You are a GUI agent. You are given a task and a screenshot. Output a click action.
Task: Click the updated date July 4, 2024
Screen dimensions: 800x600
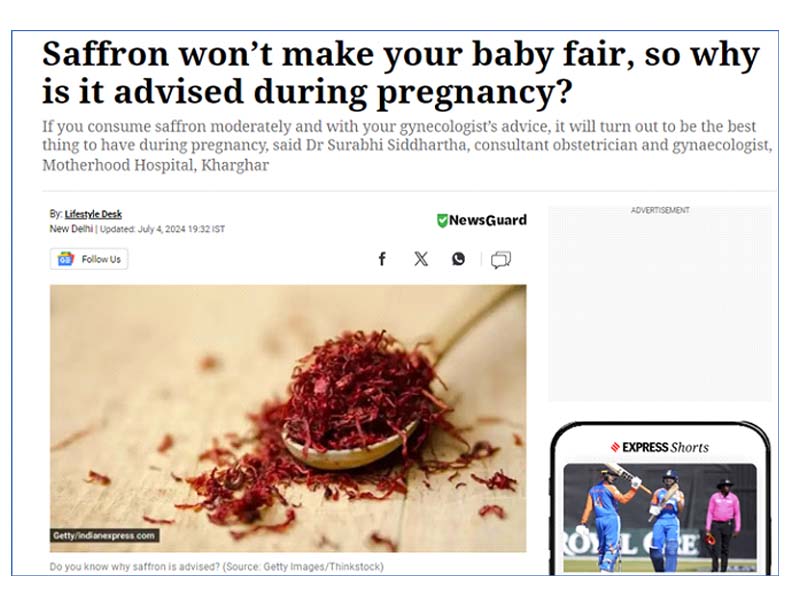162,229
